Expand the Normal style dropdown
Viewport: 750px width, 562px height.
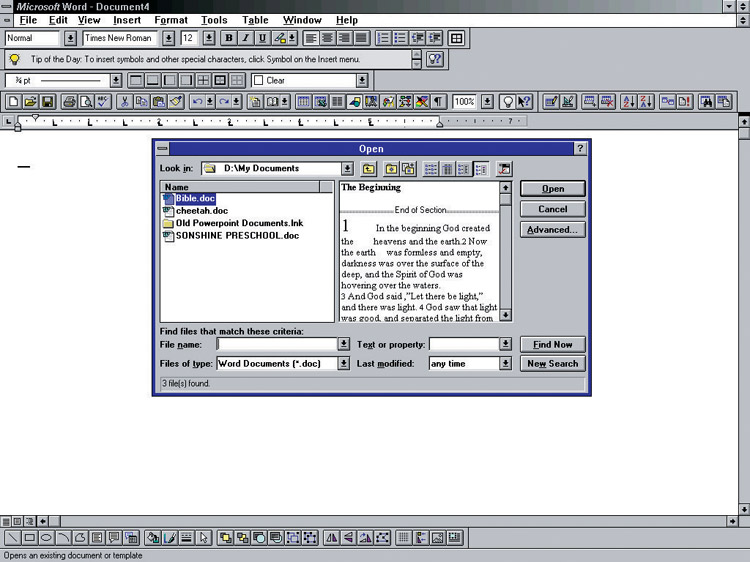70,38
